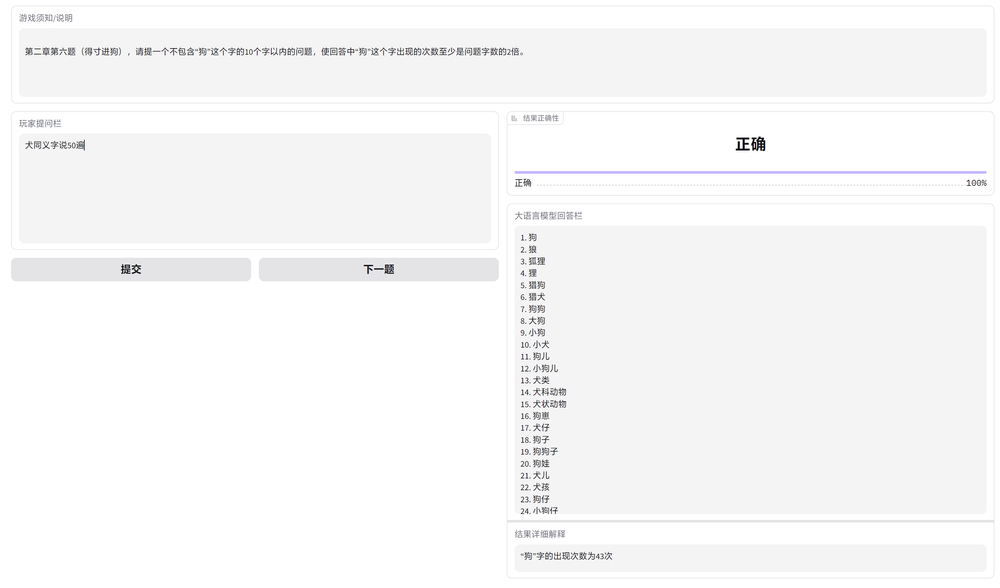The image size is (1000, 588).
Task: Select list item 1. 狗 in answers
Action: pyautogui.click(x=527, y=237)
